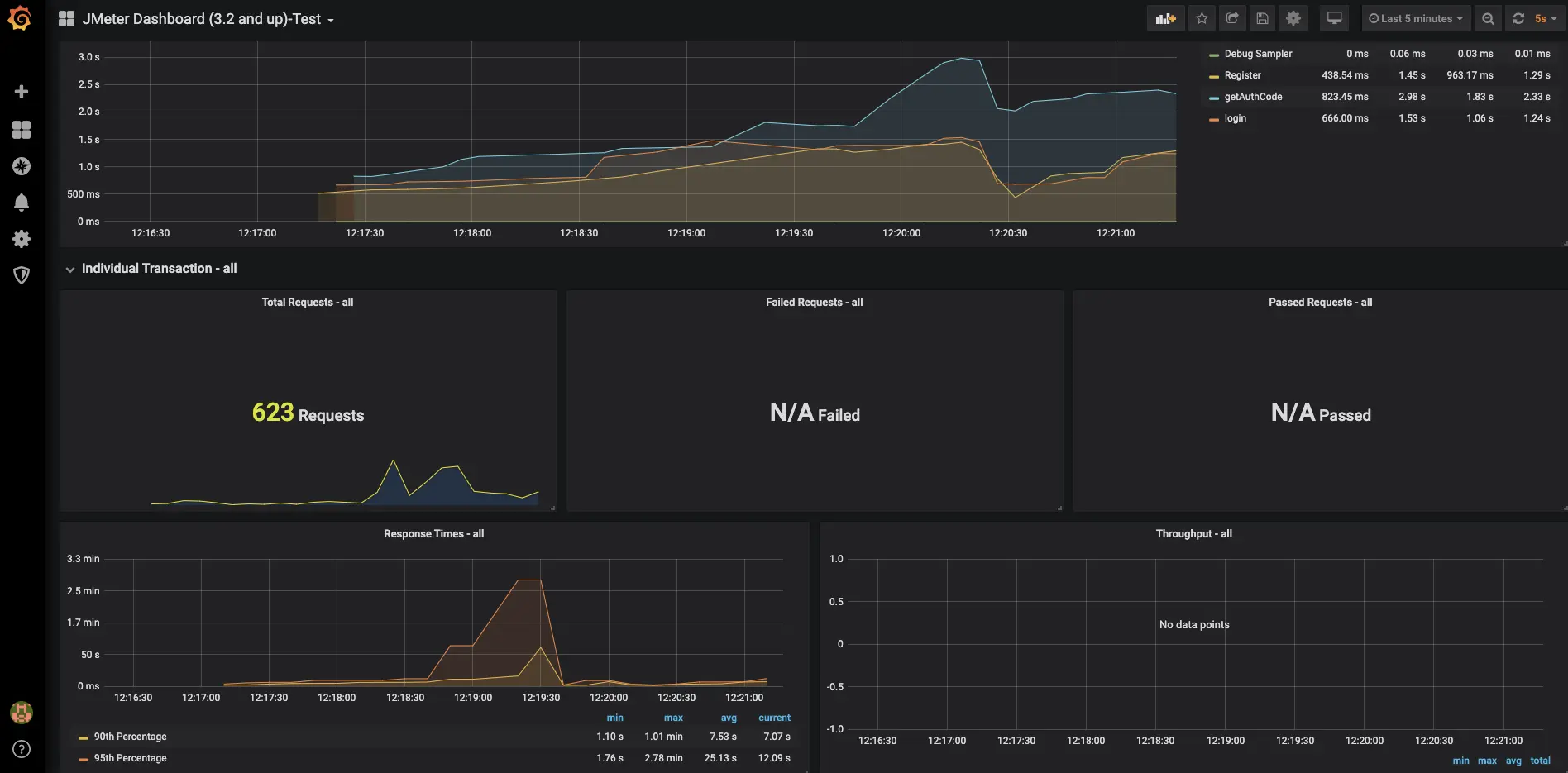Click the Register legend color swatch

click(x=1214, y=76)
